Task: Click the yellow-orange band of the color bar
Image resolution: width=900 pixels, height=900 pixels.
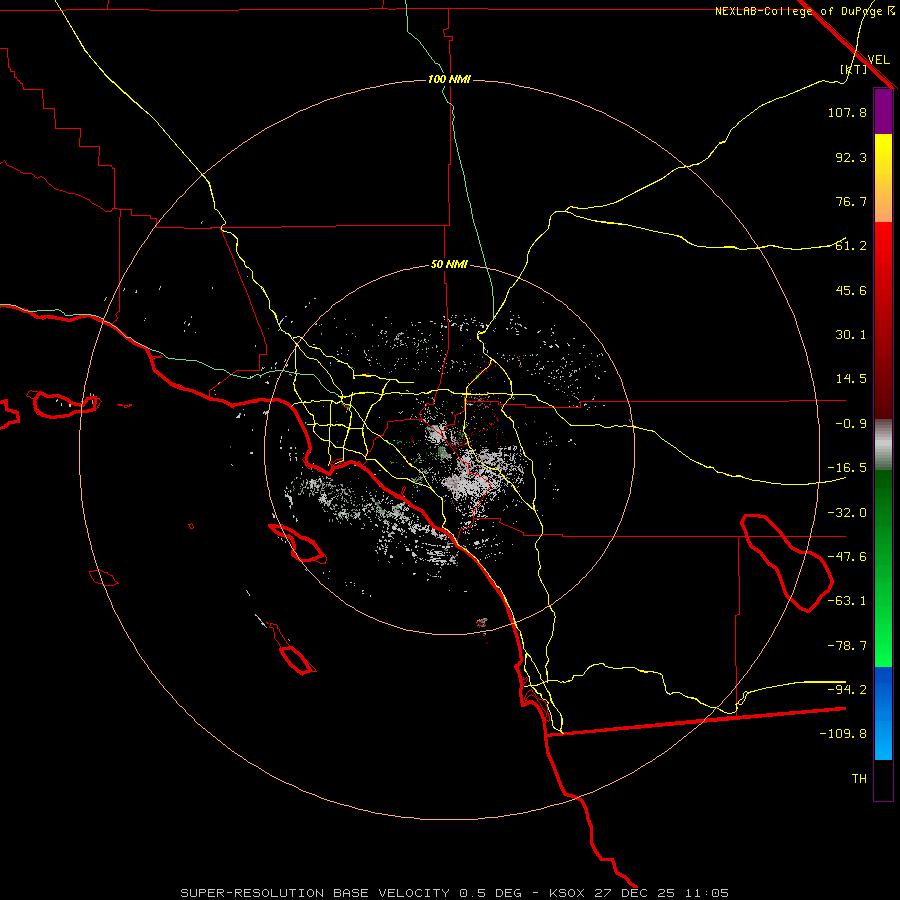Action: [x=883, y=178]
